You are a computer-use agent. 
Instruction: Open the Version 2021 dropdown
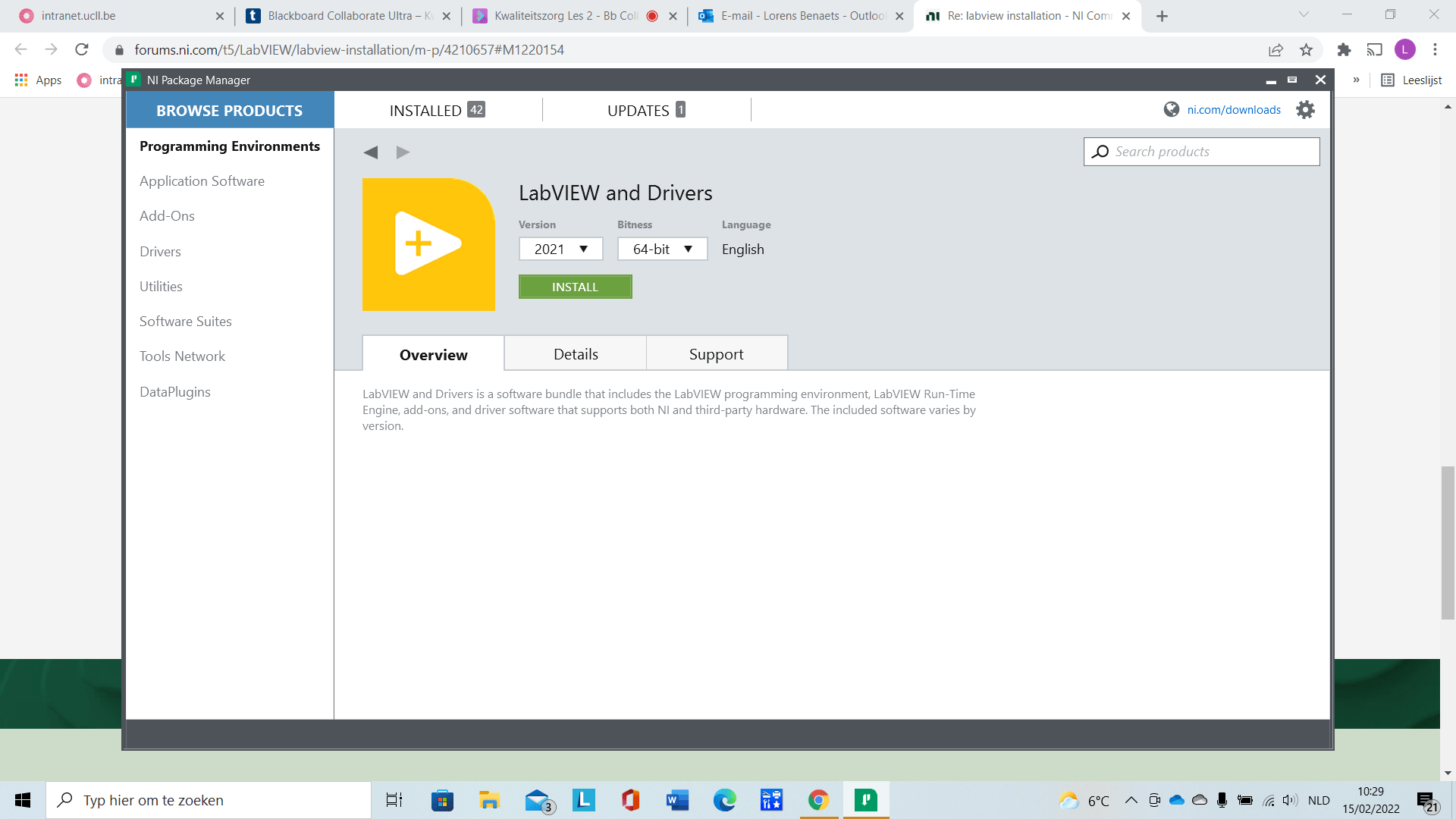point(560,249)
